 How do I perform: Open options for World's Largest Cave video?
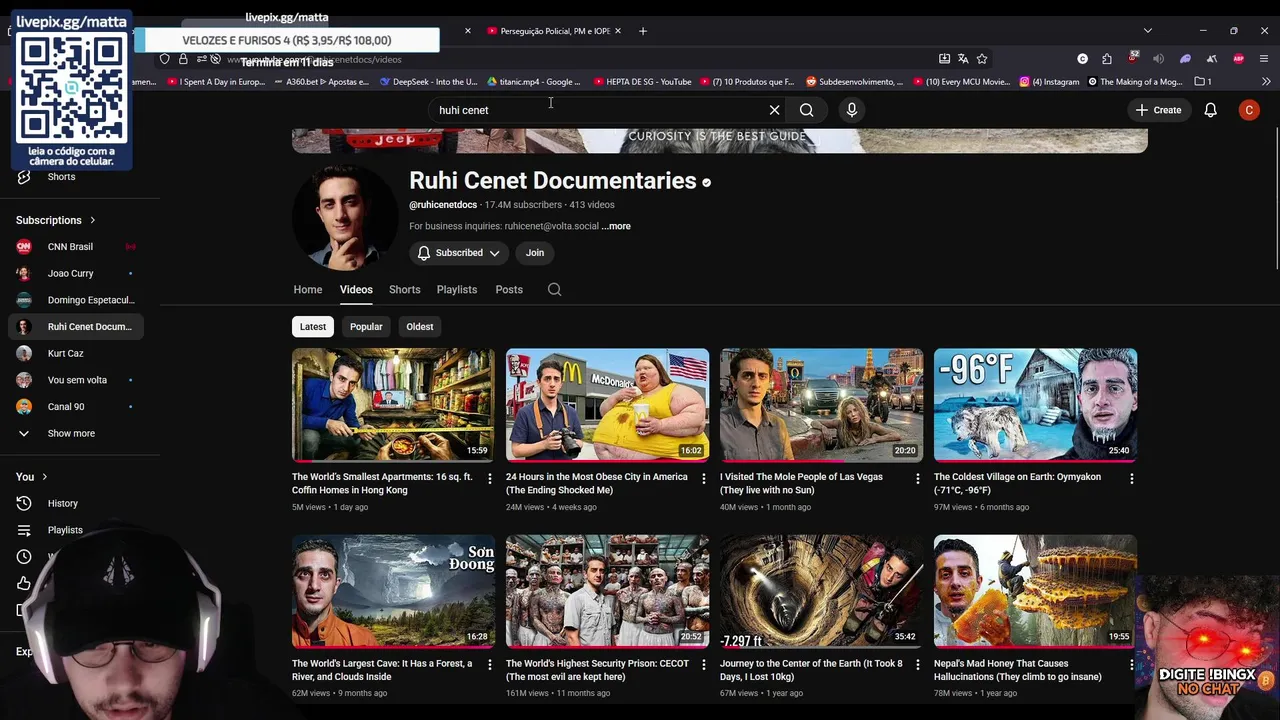490,665
